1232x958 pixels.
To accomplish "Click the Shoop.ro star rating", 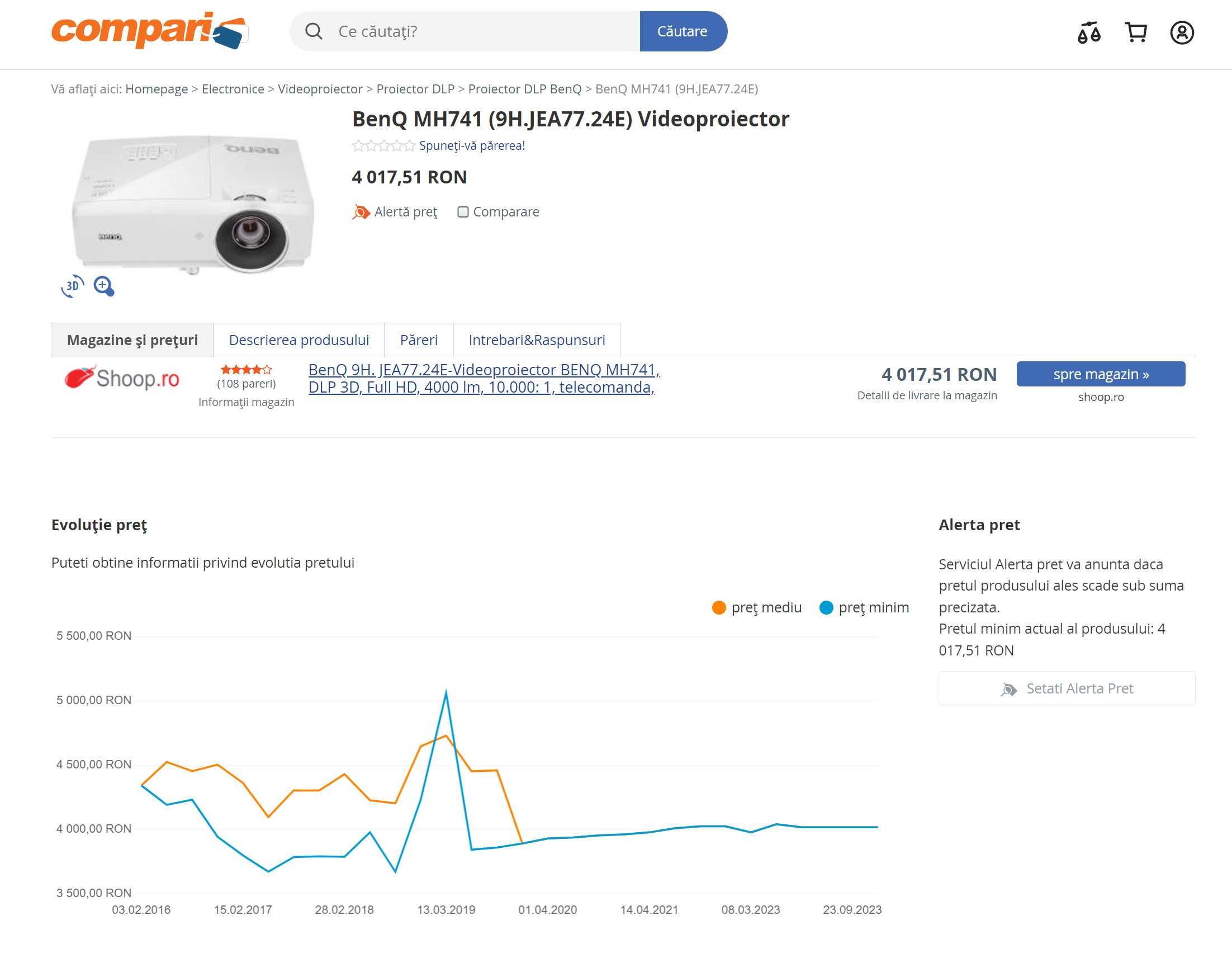I will 247,370.
